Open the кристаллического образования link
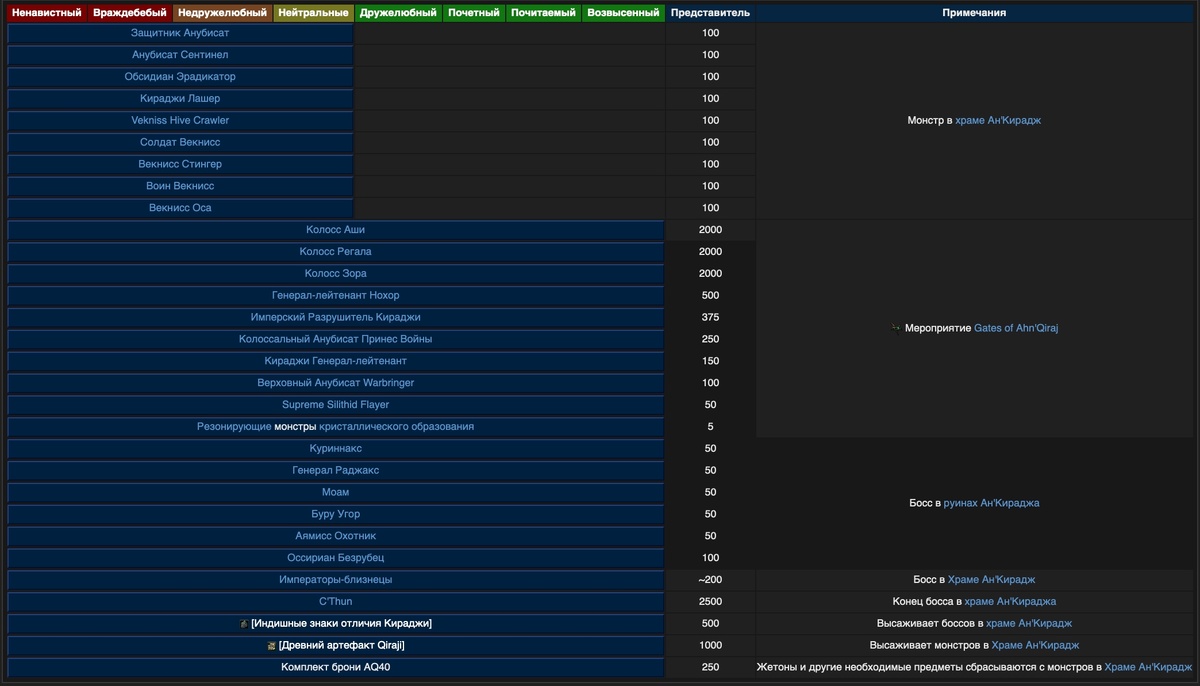Image resolution: width=1200 pixels, height=686 pixels. (x=396, y=427)
